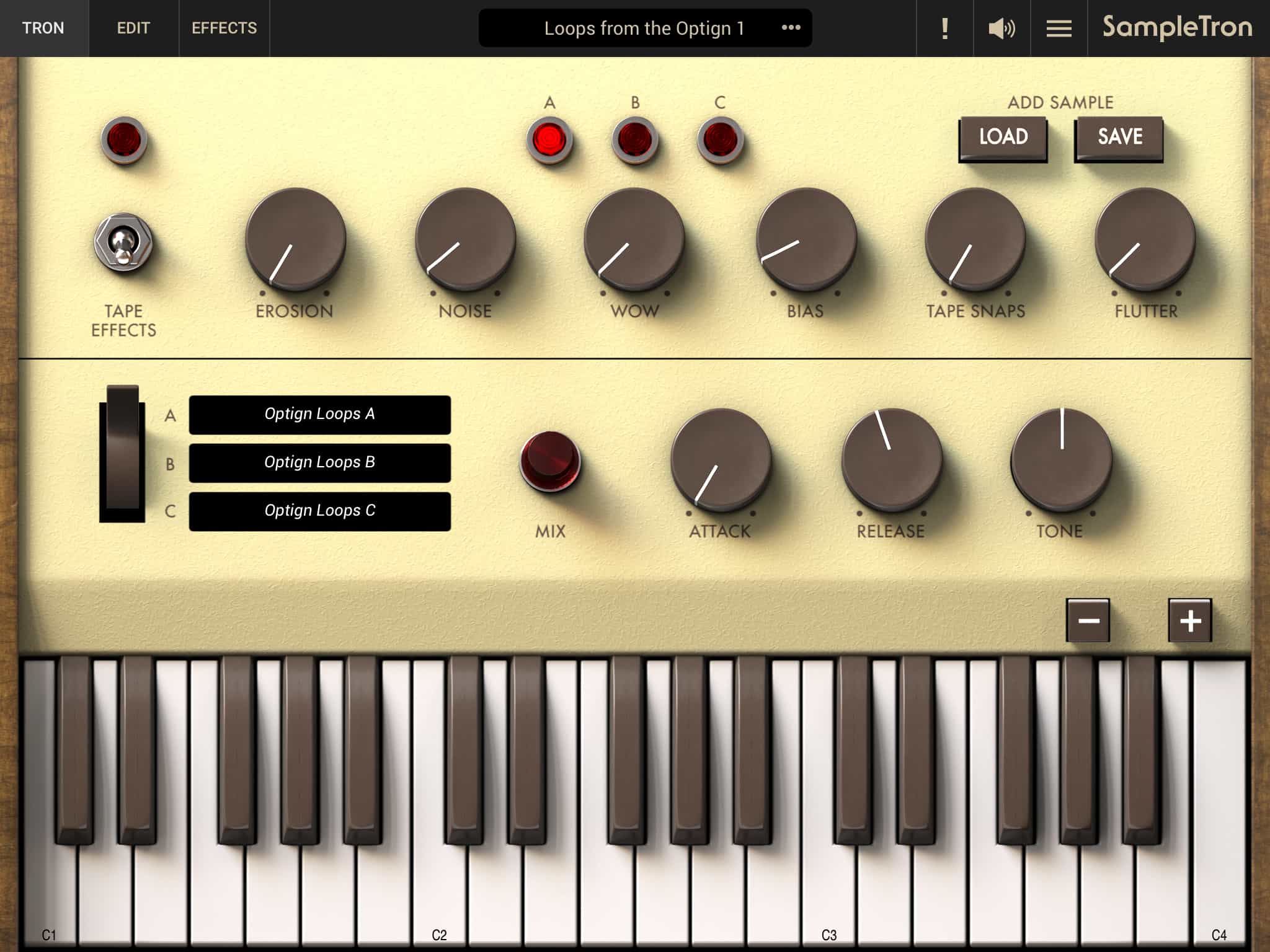This screenshot has height=952, width=1270.
Task: Click the A label beside the track lever
Action: coord(170,416)
